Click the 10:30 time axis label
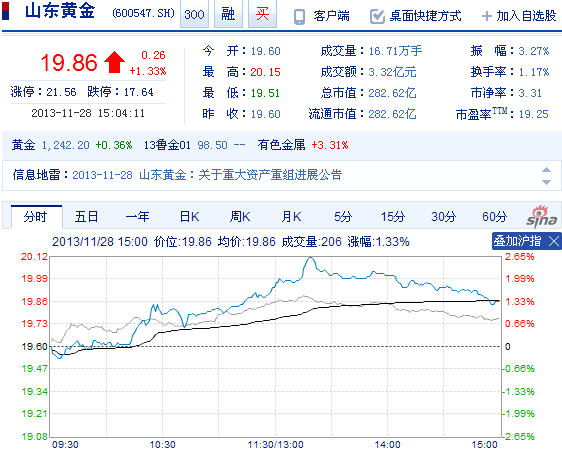This screenshot has width=562, height=449. (x=162, y=444)
